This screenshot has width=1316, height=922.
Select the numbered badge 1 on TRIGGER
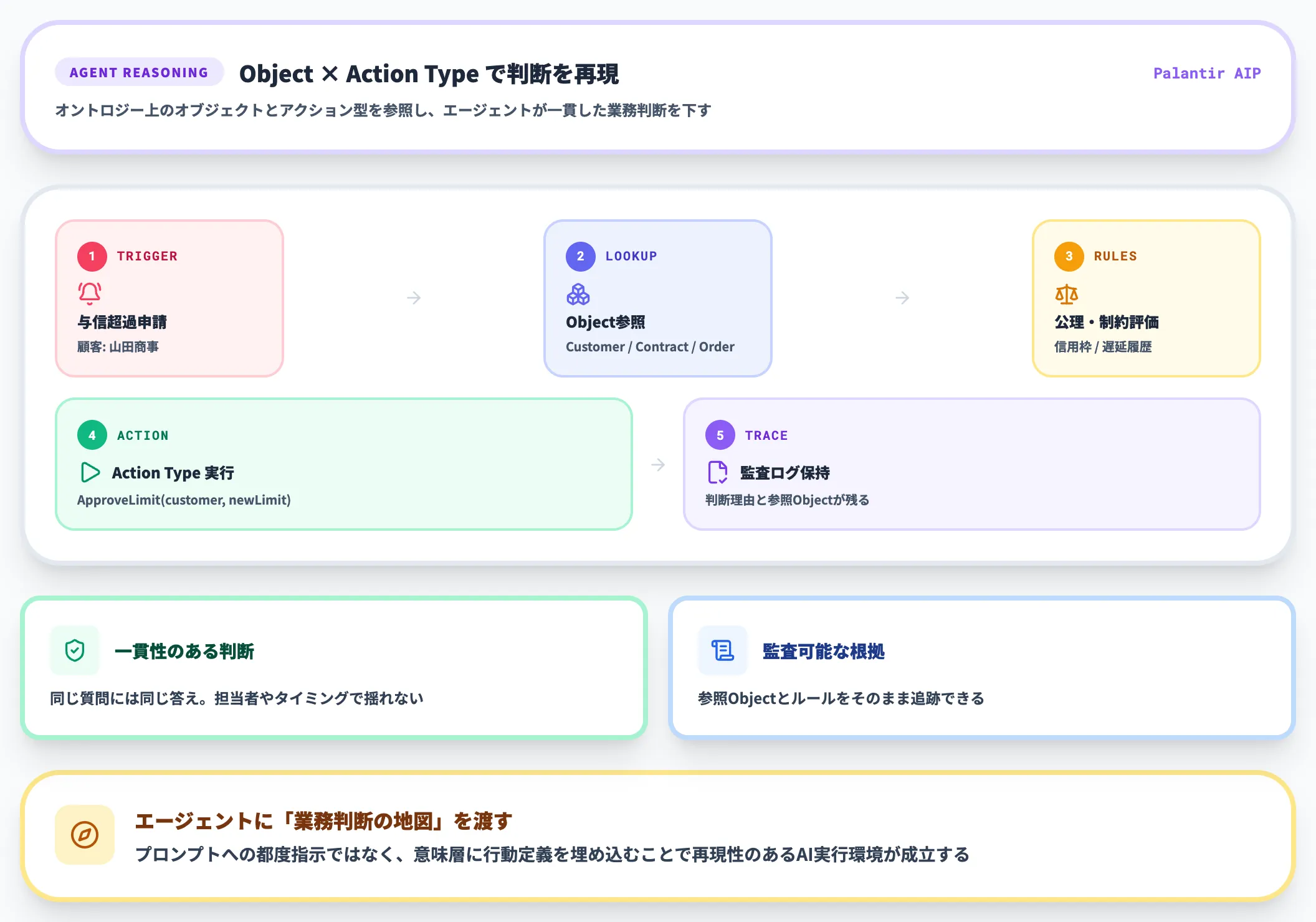pyautogui.click(x=92, y=255)
